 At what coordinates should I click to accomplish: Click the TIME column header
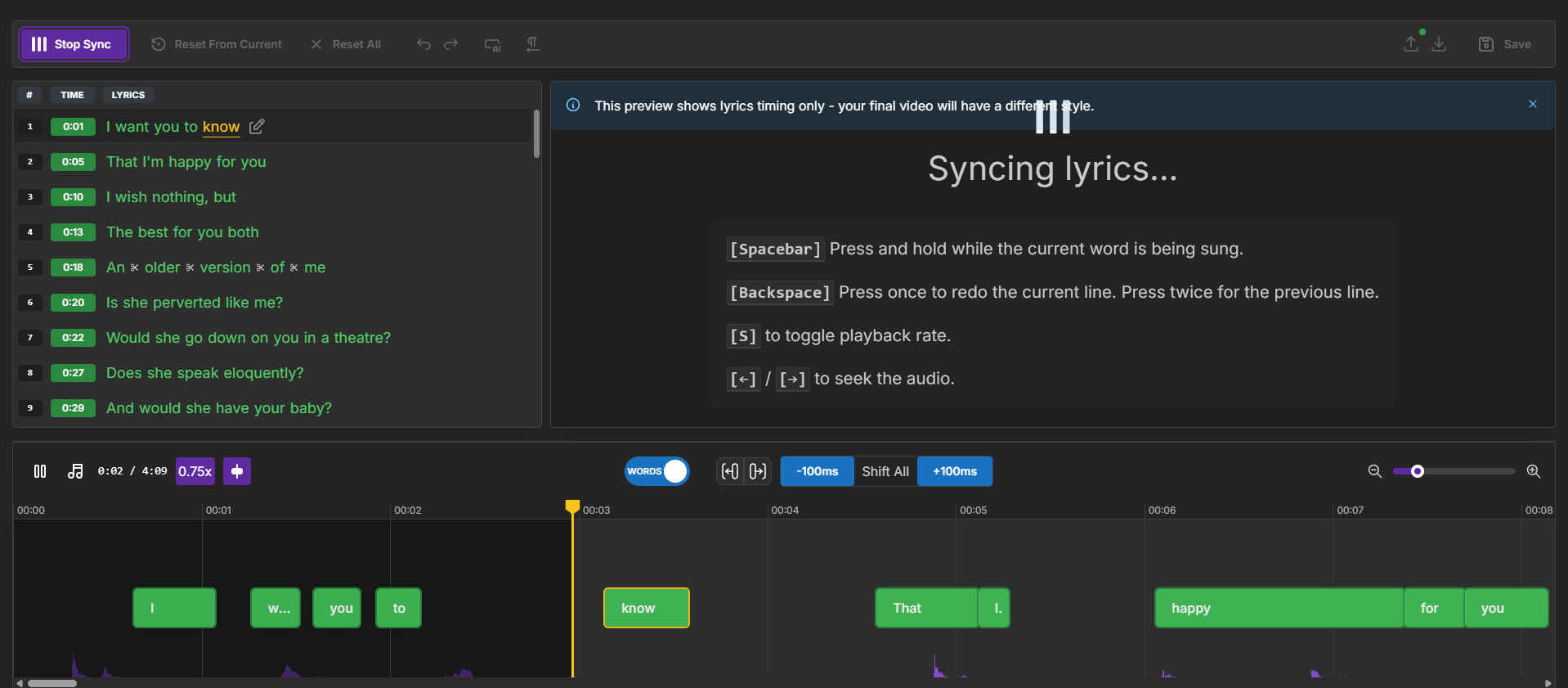[72, 95]
